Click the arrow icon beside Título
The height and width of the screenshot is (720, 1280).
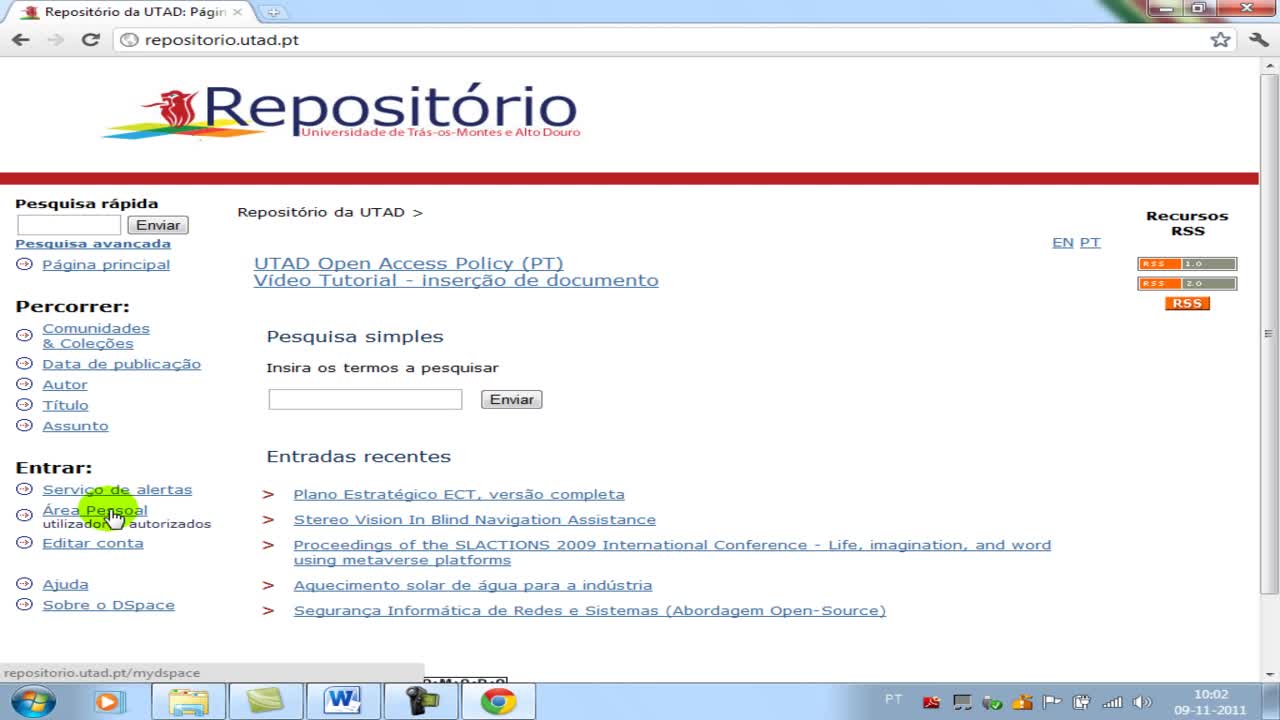click(24, 405)
